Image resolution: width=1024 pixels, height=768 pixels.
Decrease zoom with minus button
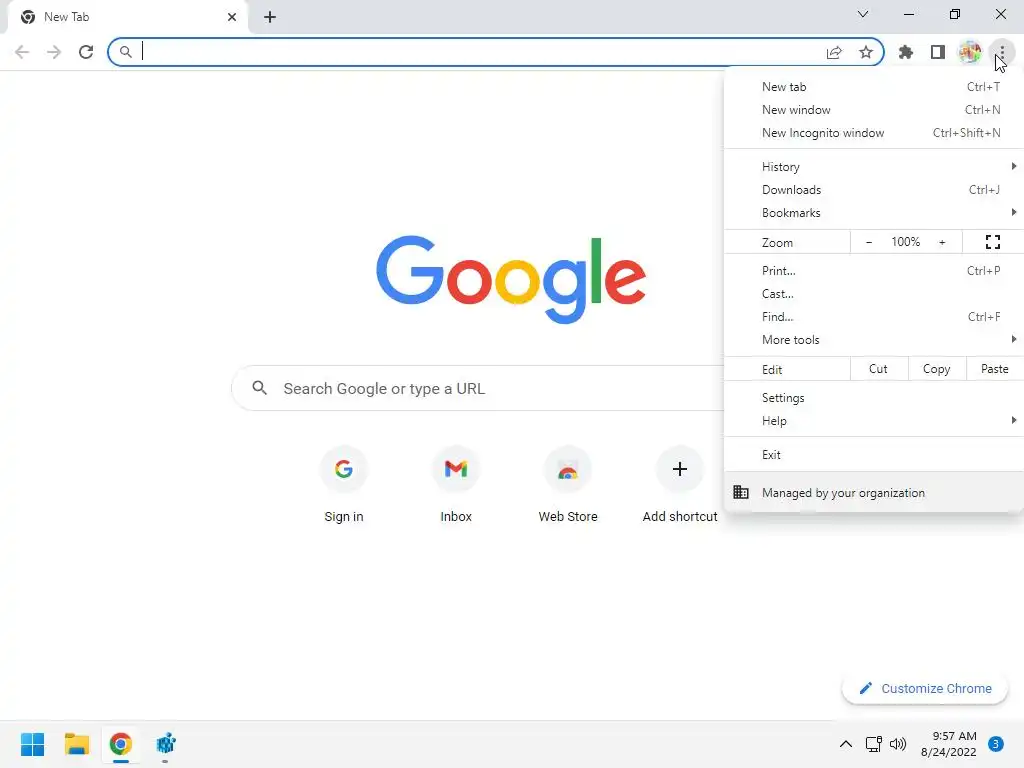(869, 242)
